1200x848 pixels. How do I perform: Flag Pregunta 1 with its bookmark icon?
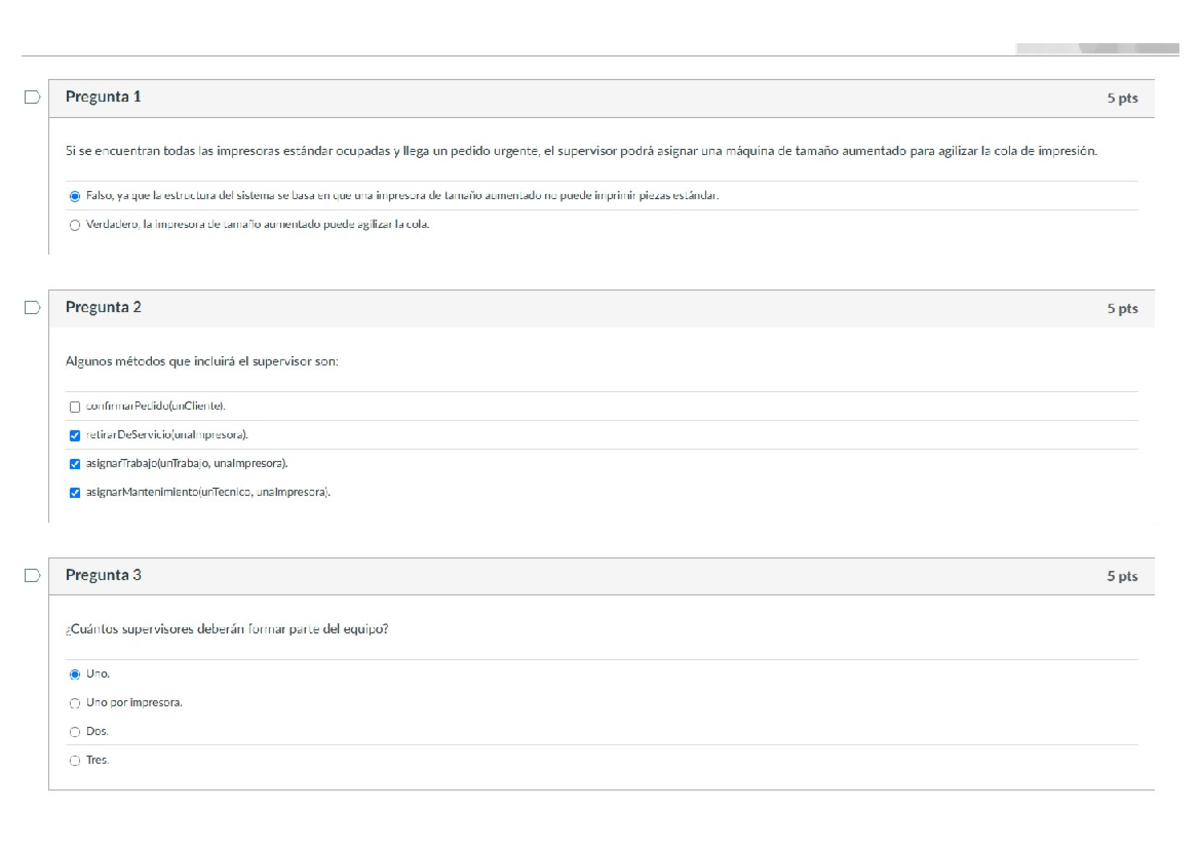32,97
